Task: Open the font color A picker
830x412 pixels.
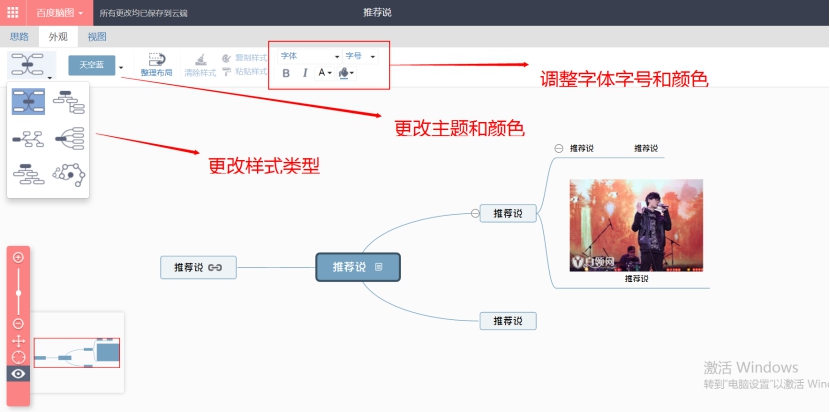Action: tap(324, 73)
